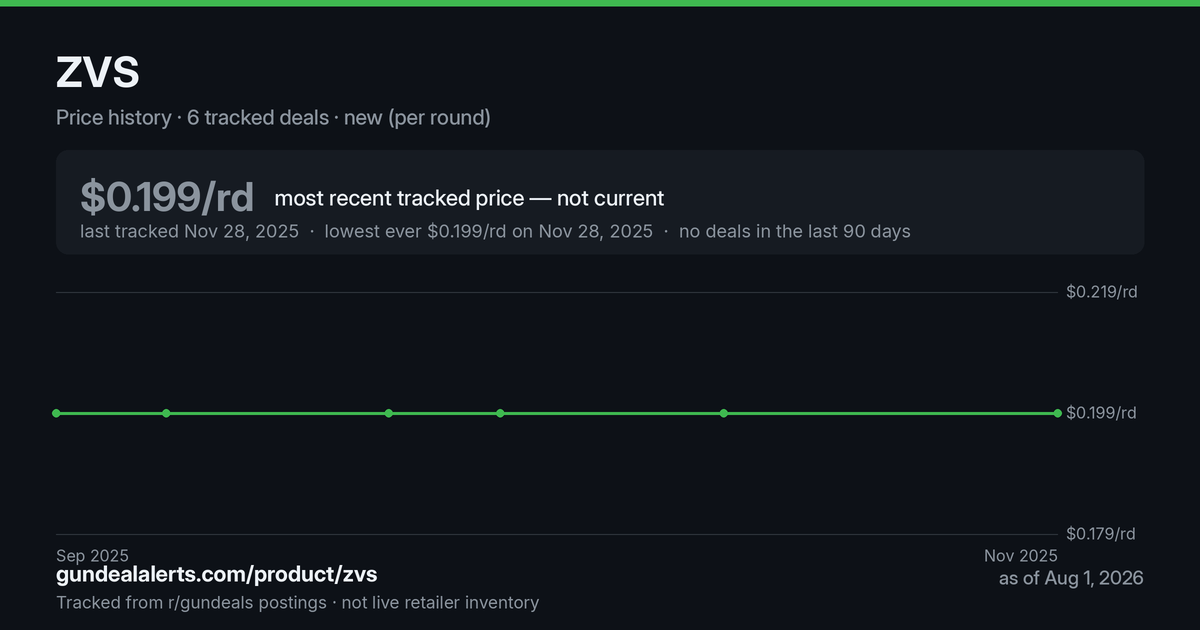
Task: Click 'lowest ever $0.199/rd on Nov 28, 2025'
Action: coord(488,231)
